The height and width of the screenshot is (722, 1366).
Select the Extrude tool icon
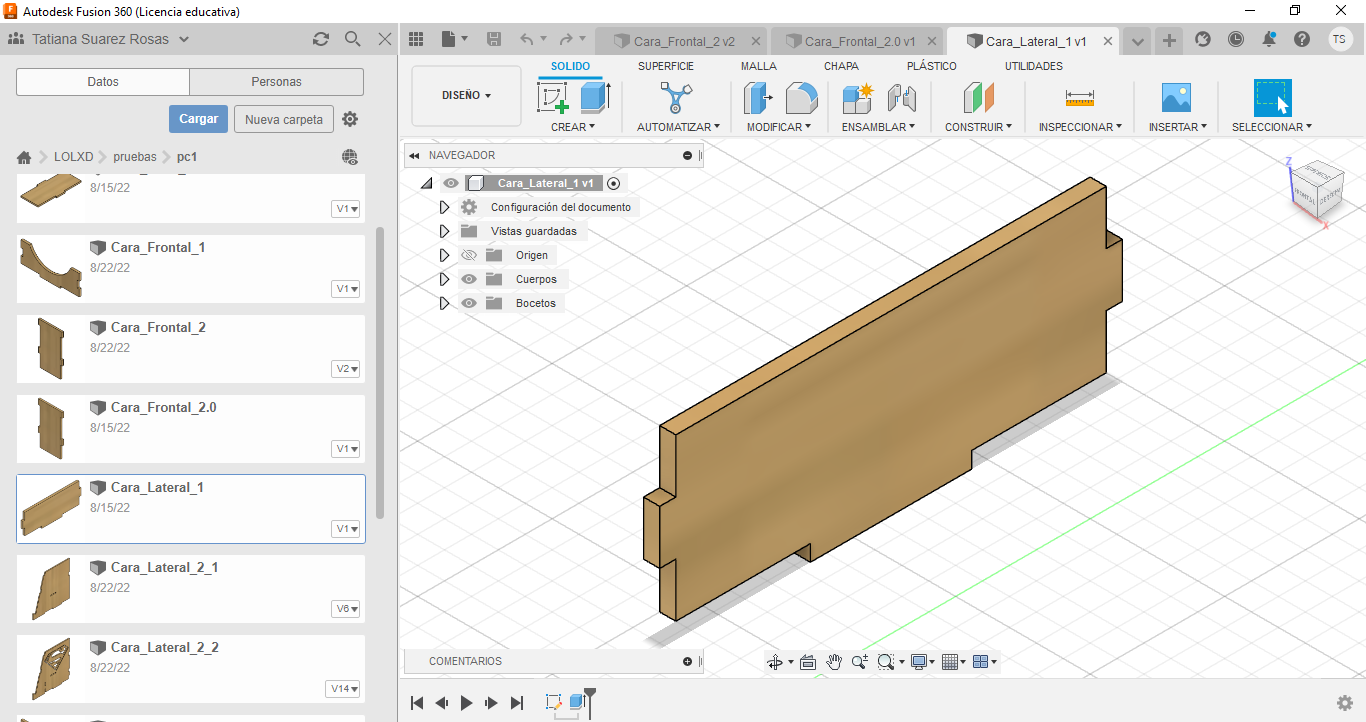tap(595, 98)
